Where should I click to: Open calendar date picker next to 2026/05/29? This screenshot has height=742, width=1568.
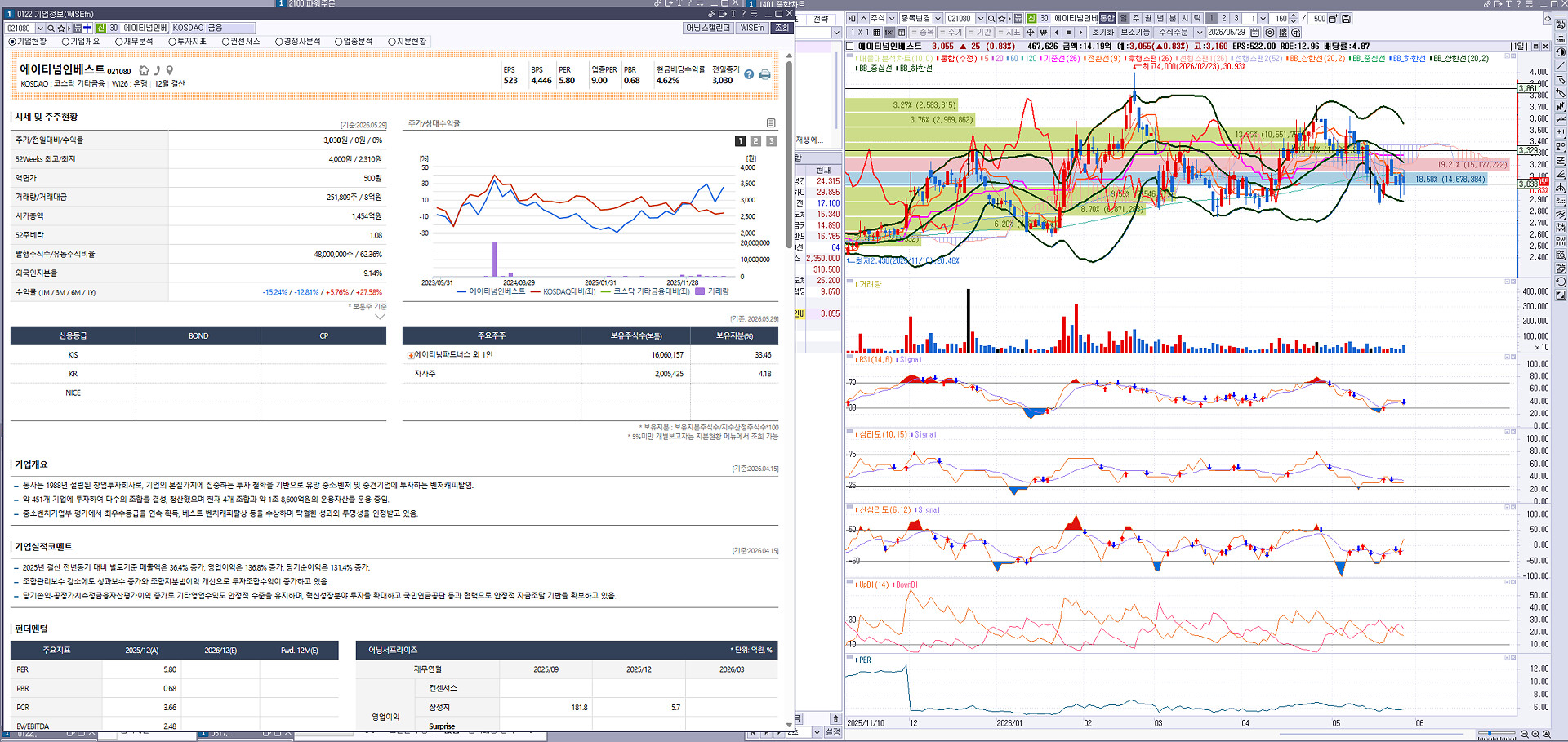tap(1255, 33)
